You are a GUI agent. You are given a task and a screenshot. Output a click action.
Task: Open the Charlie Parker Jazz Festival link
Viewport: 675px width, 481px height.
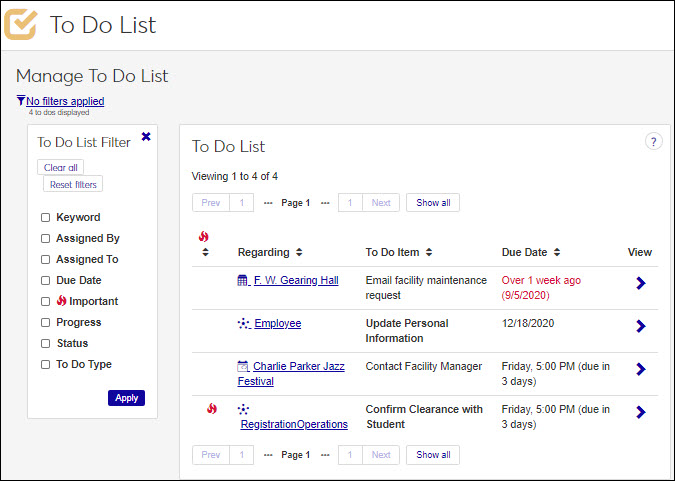click(298, 367)
